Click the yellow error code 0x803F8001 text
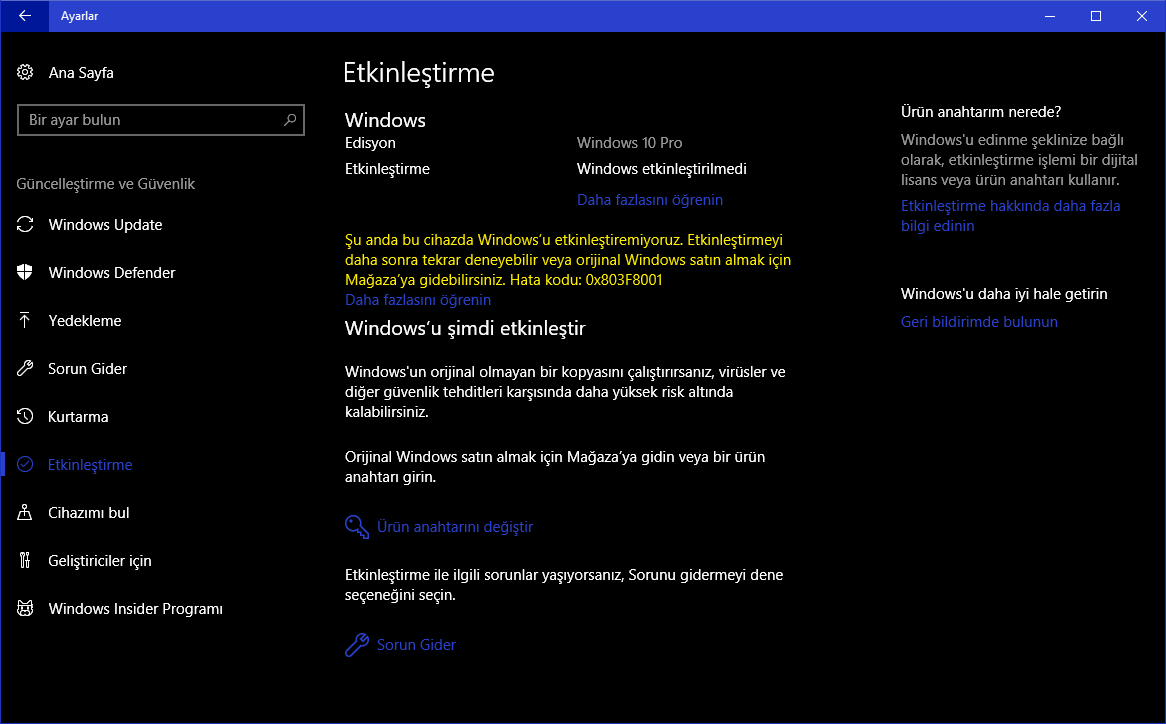Viewport: 1166px width, 724px height. click(x=624, y=279)
